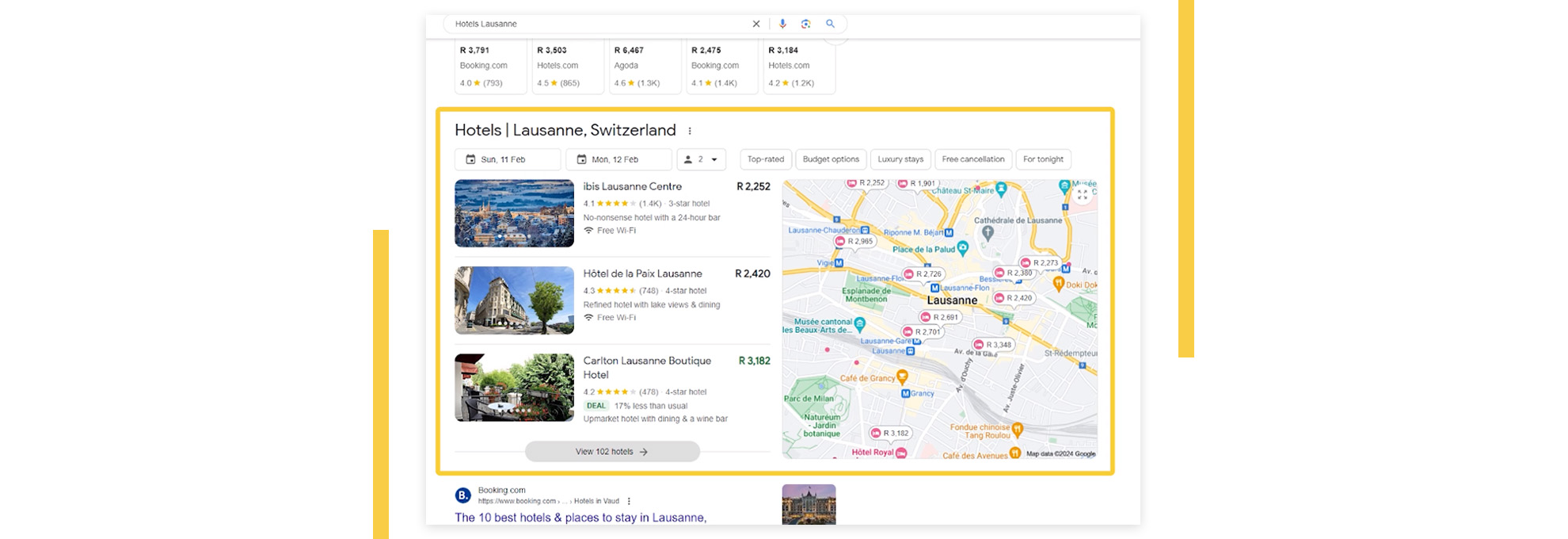Expand the map to fullscreen
Image resolution: width=1568 pixels, height=539 pixels.
point(1083,194)
